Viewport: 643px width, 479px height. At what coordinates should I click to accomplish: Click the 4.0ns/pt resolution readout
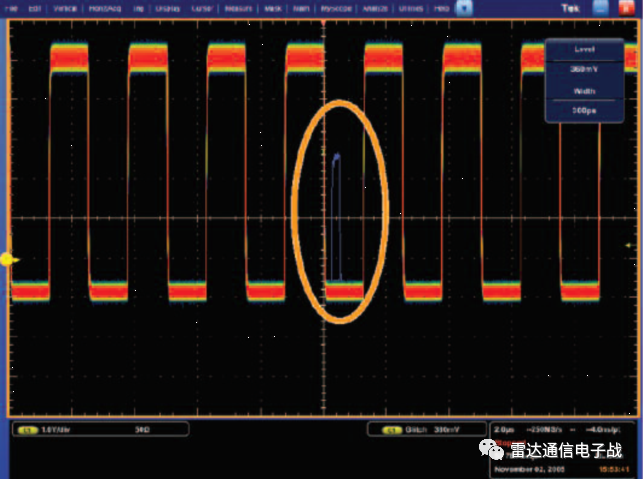click(x=603, y=430)
